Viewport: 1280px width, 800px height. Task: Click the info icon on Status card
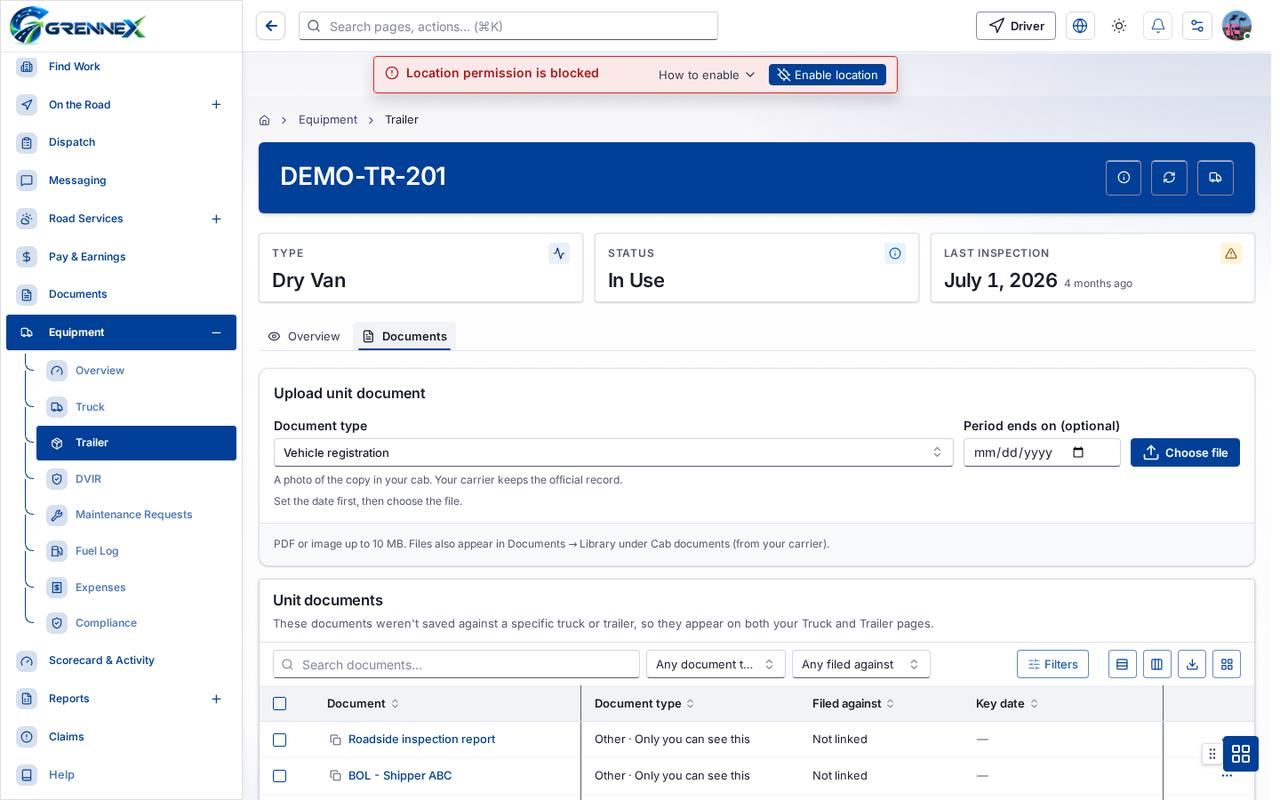895,253
